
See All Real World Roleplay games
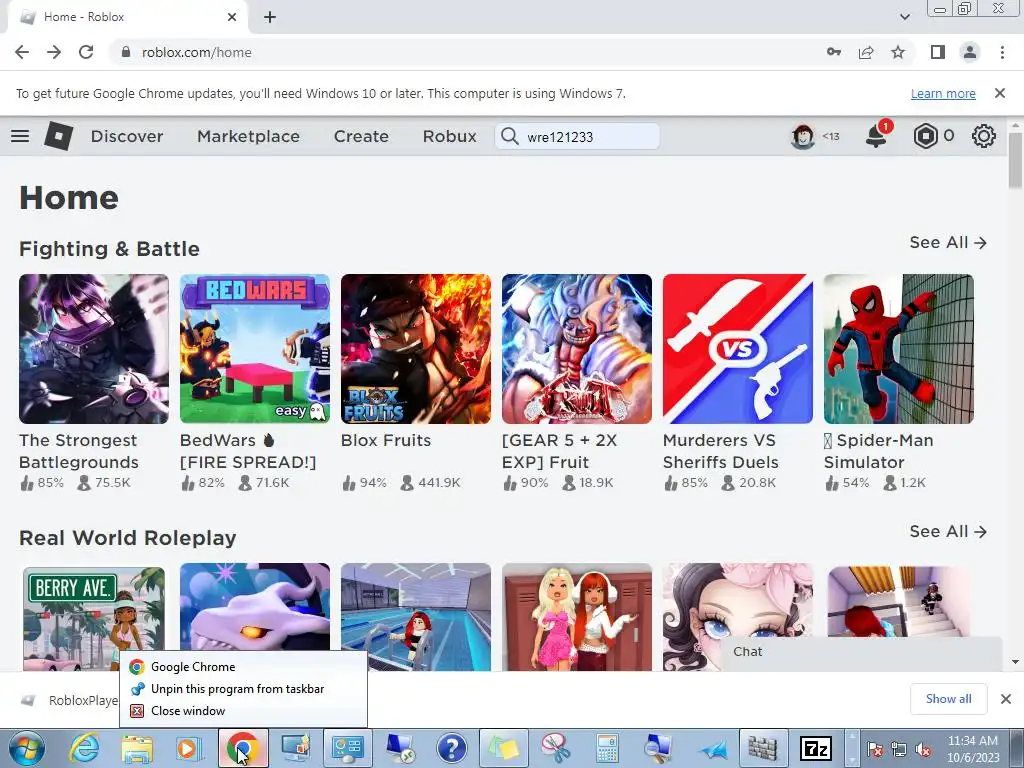point(948,532)
